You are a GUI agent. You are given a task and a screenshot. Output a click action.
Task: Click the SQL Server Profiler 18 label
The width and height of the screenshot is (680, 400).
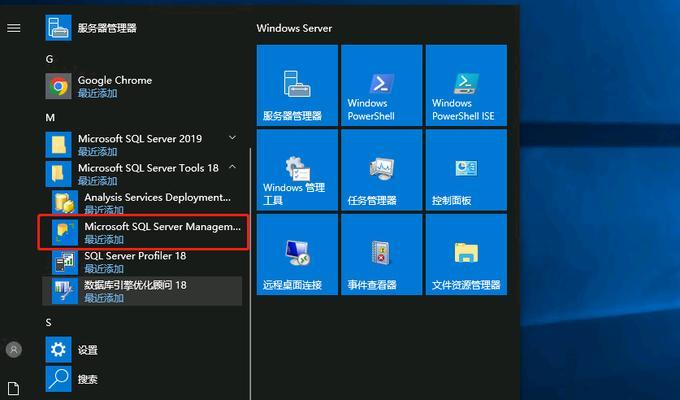click(135, 256)
